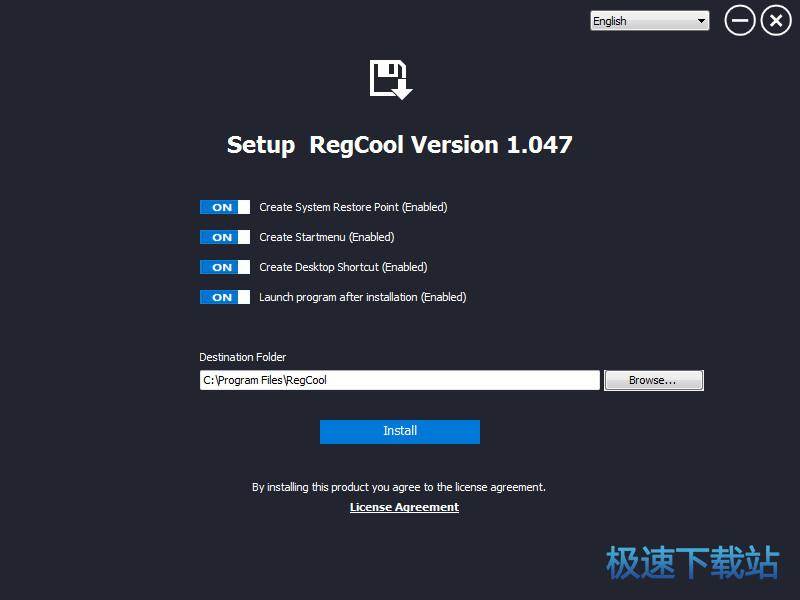800x600 pixels.
Task: Disable the Create Desktop Shortcut switch
Action: coord(225,267)
